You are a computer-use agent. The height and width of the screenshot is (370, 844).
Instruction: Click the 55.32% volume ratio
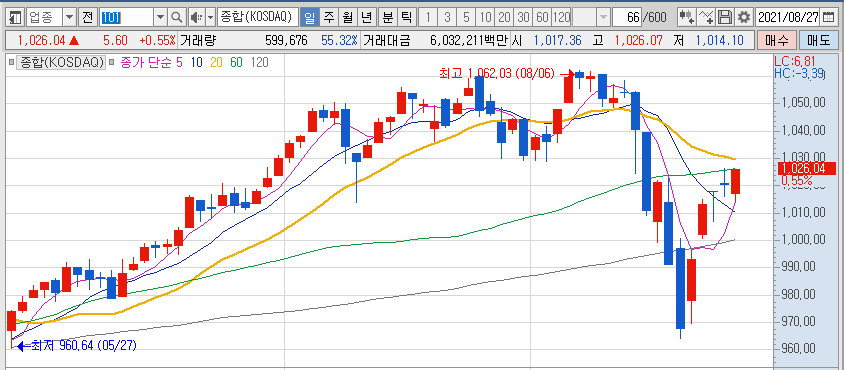click(x=340, y=40)
